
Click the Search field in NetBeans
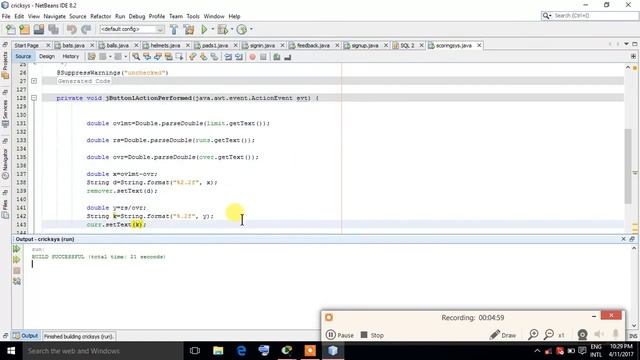[589, 16]
